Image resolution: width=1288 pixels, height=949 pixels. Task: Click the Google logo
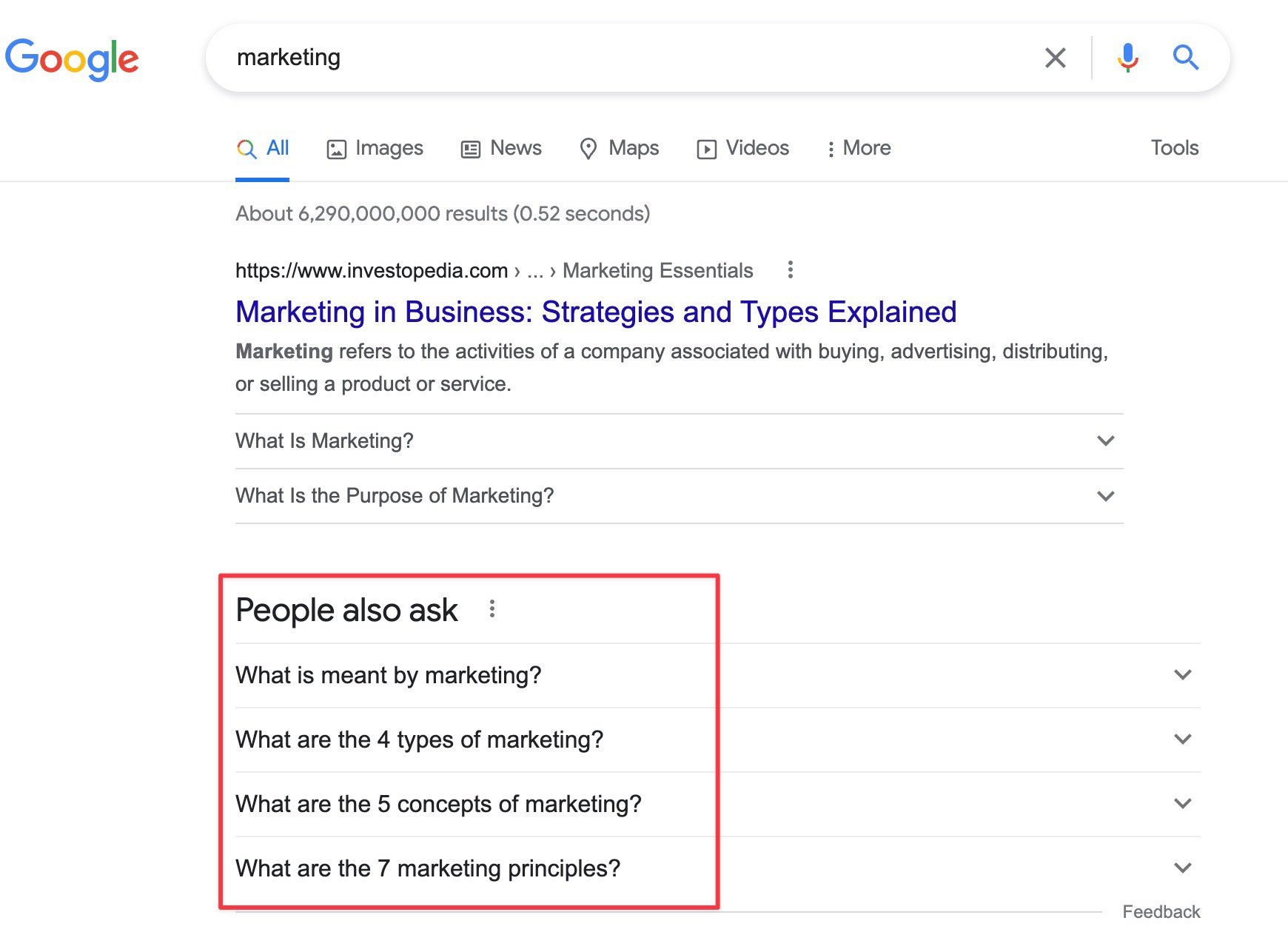click(x=72, y=58)
